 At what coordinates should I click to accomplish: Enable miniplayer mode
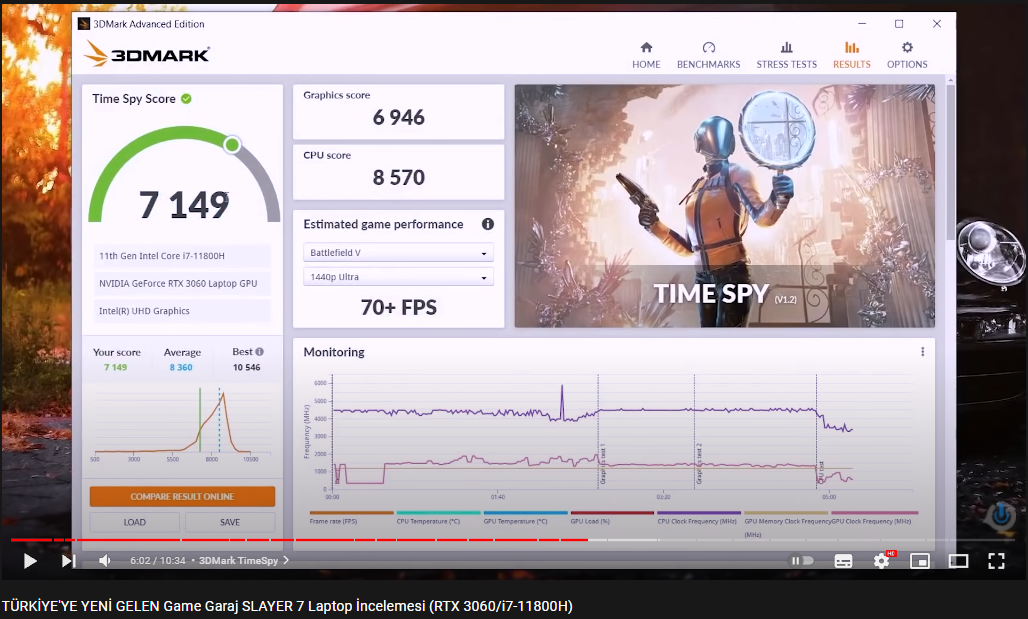click(920, 561)
